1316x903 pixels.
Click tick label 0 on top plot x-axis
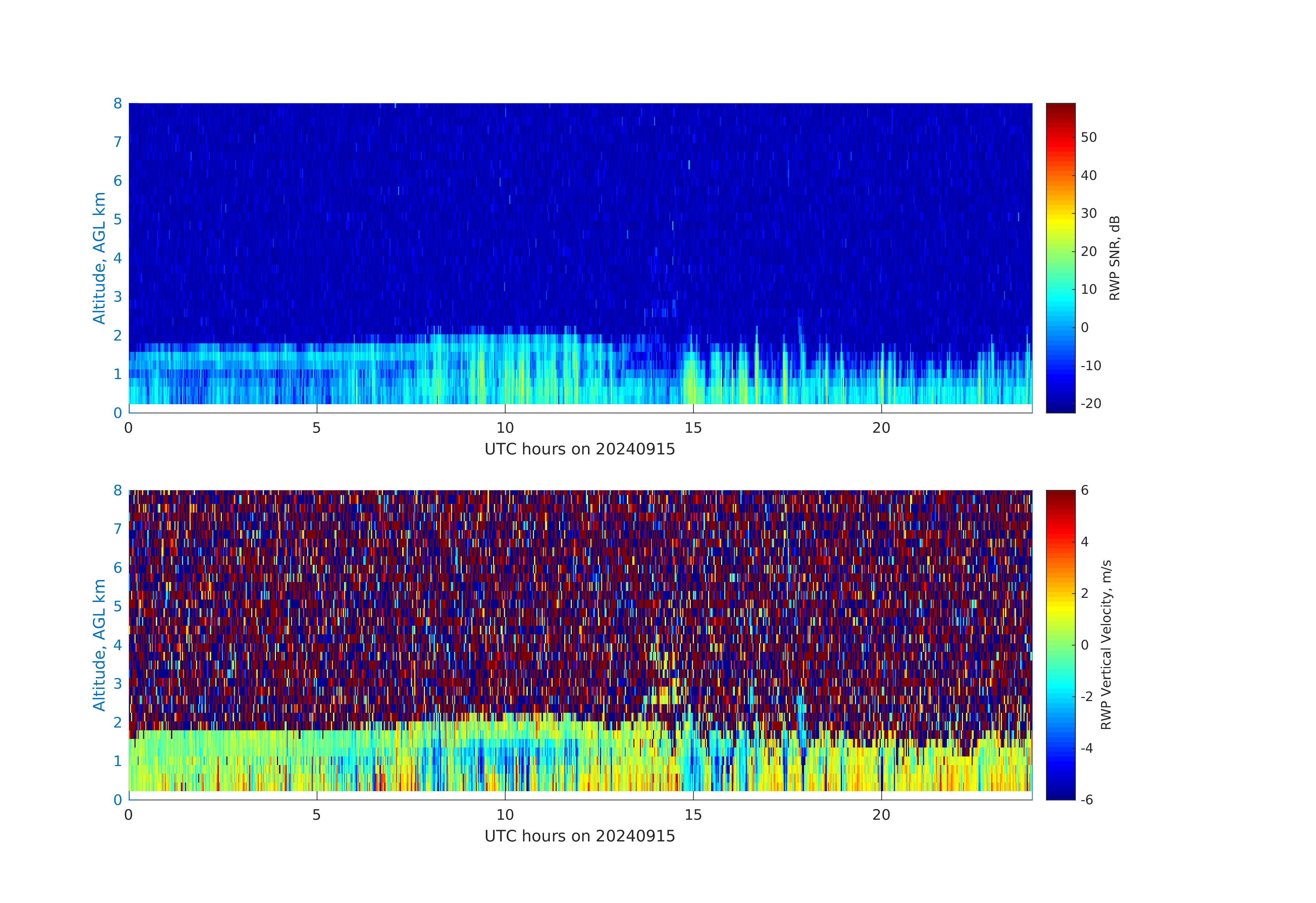tap(129, 428)
